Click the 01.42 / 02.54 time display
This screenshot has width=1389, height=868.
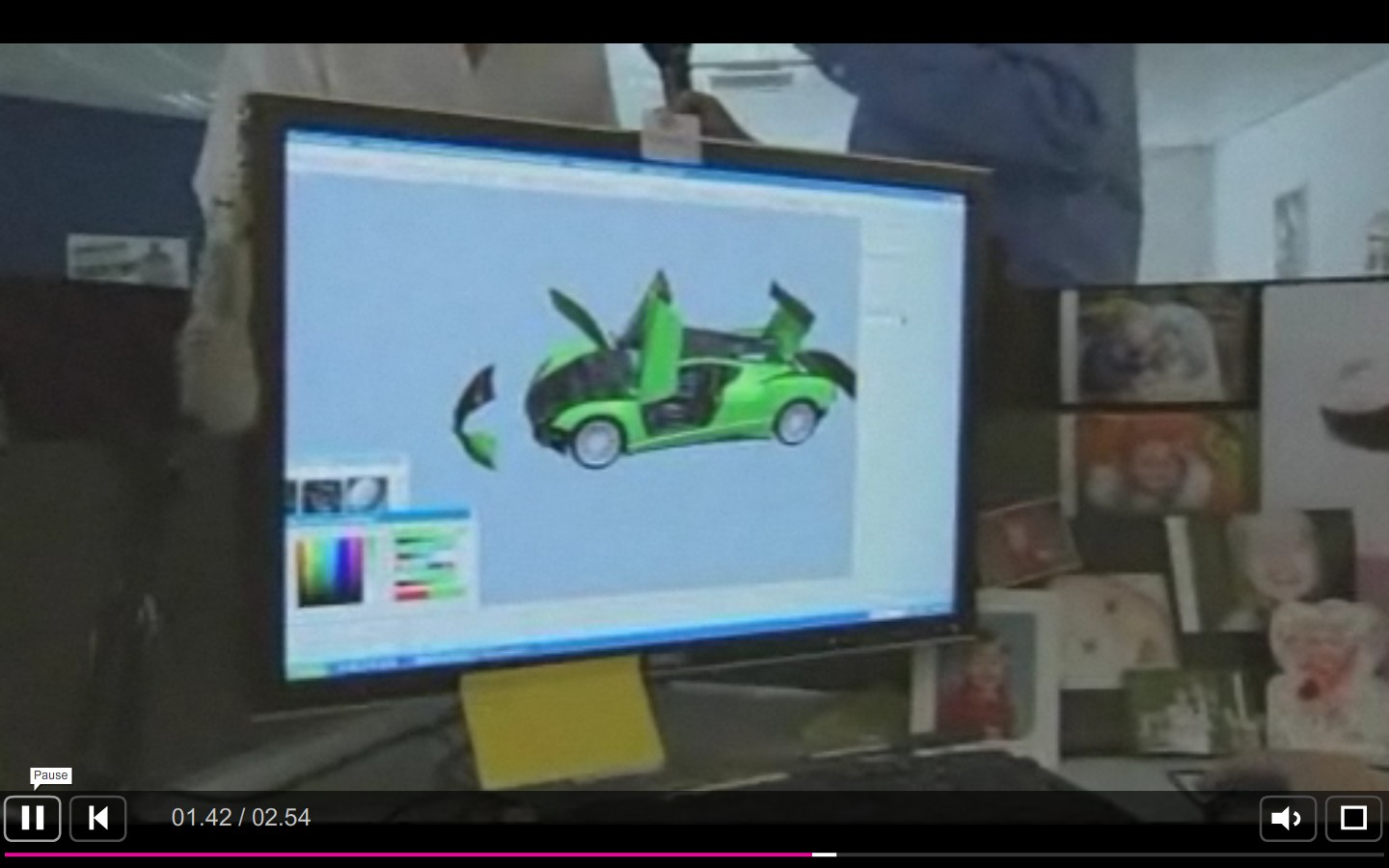point(241,818)
